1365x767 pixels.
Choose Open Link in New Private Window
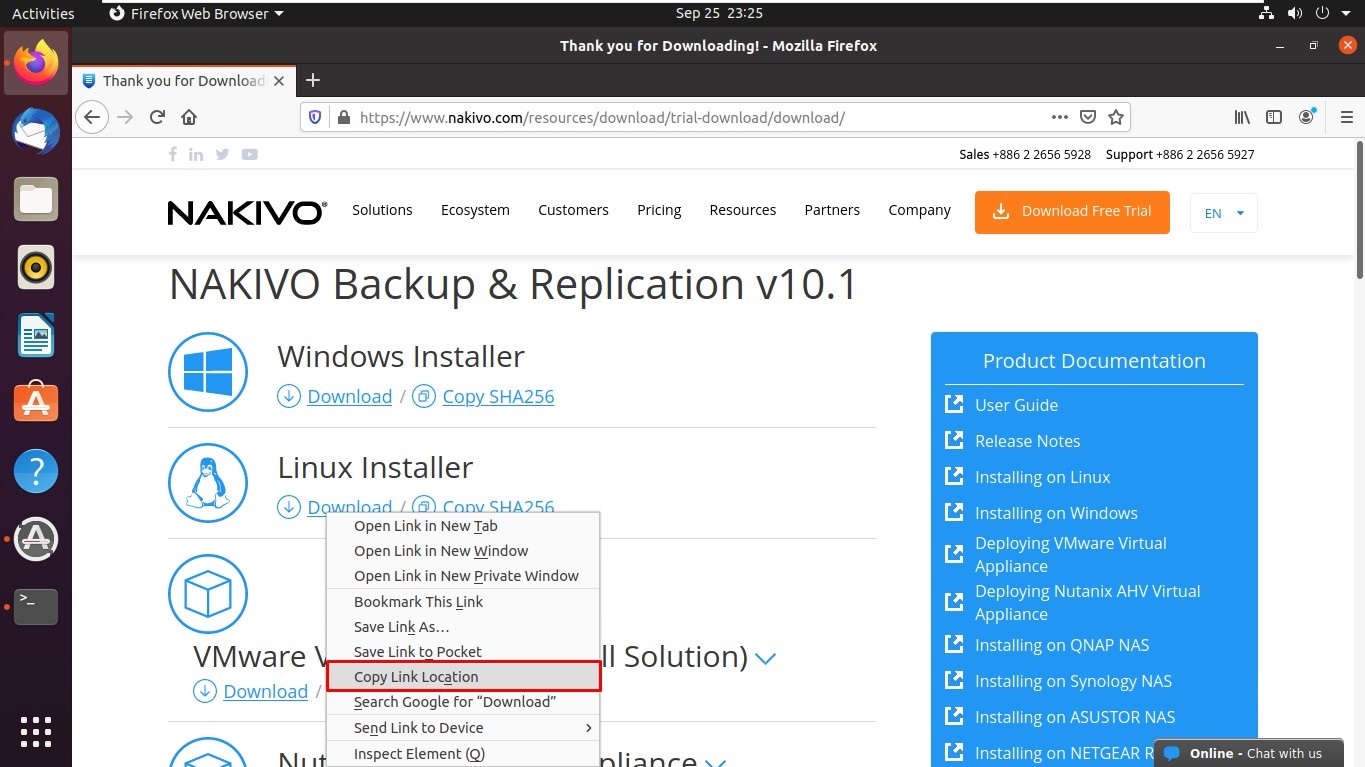point(463,576)
